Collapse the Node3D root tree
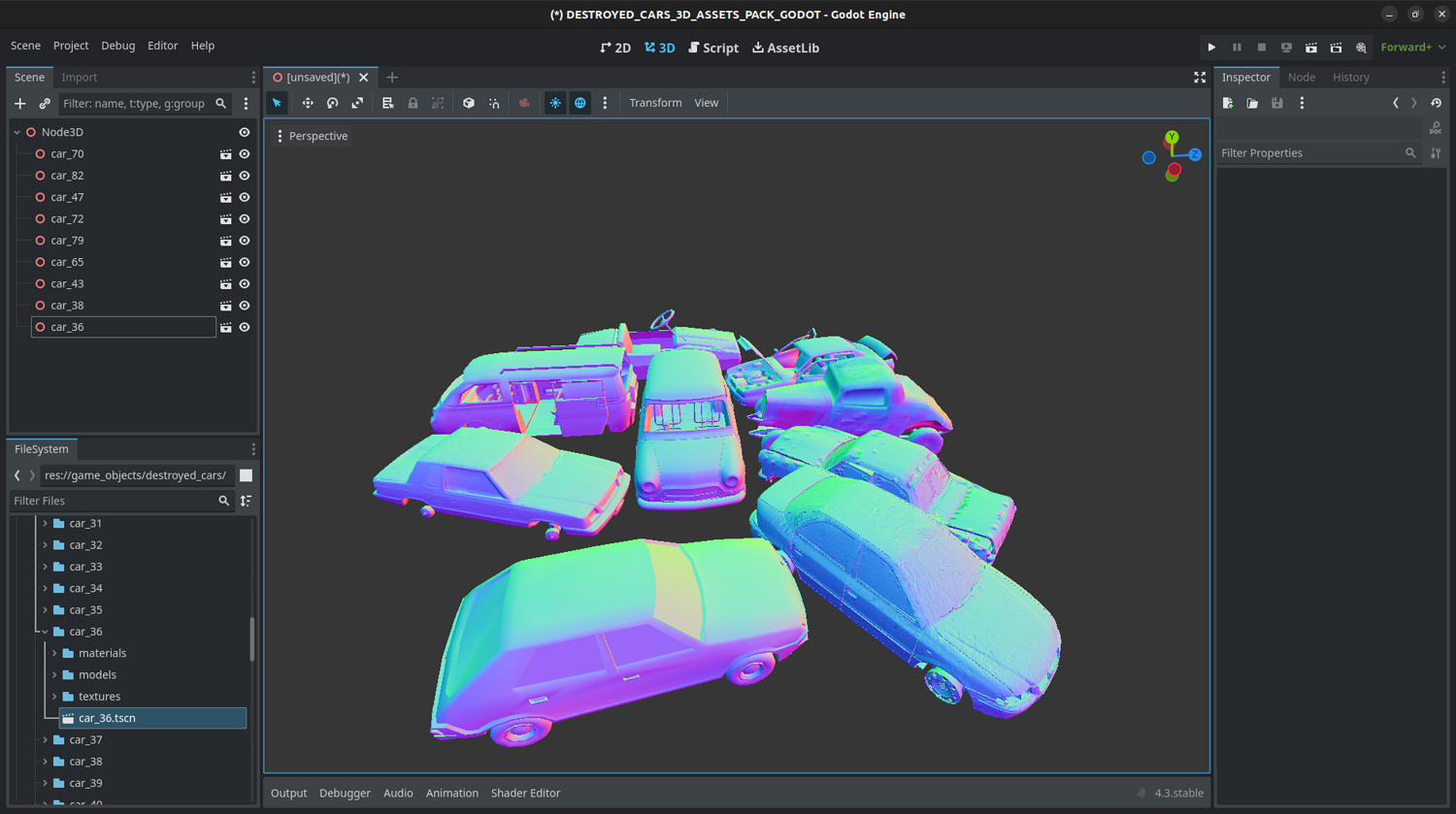 [17, 132]
